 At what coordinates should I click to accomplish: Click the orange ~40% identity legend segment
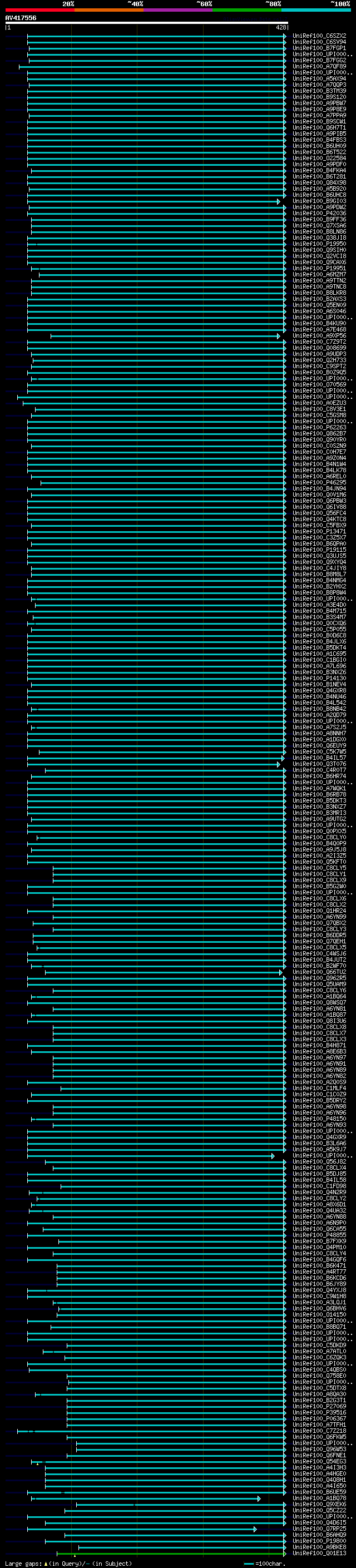click(109, 10)
